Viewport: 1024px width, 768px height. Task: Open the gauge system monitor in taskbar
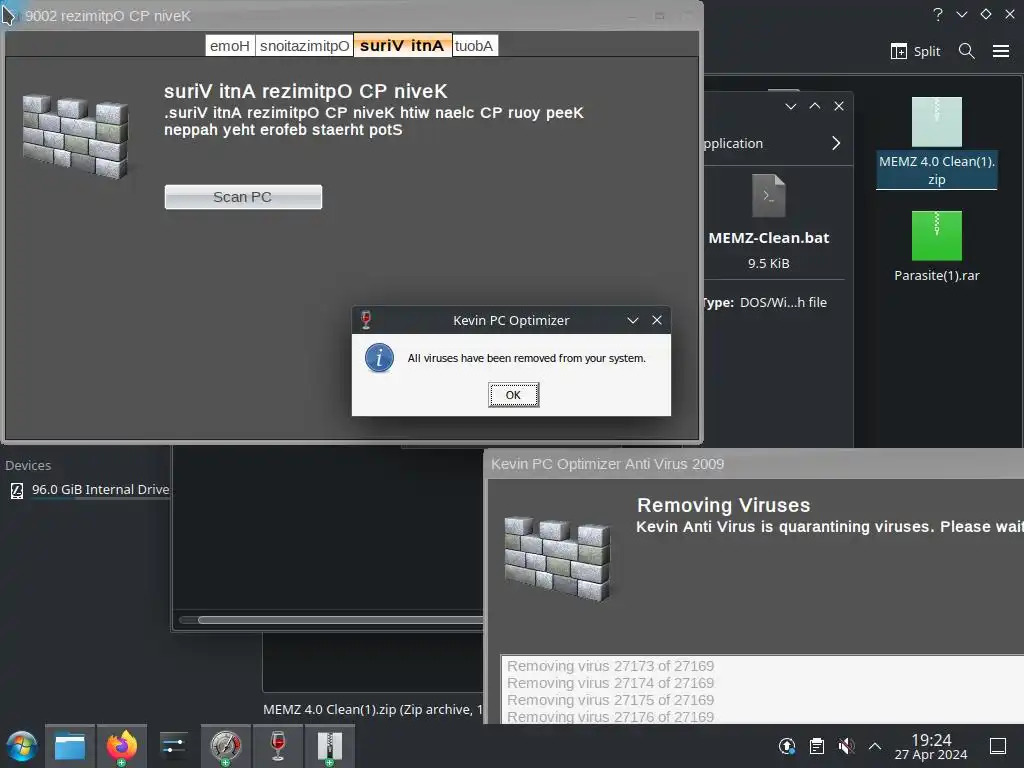226,746
